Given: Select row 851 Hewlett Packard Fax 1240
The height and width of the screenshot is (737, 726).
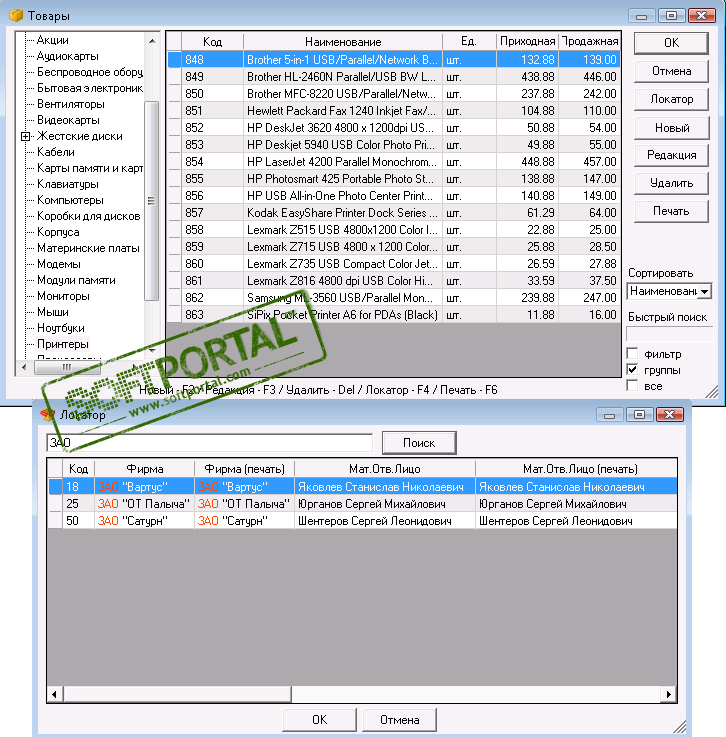Looking at the screenshot, I should pyautogui.click(x=394, y=110).
